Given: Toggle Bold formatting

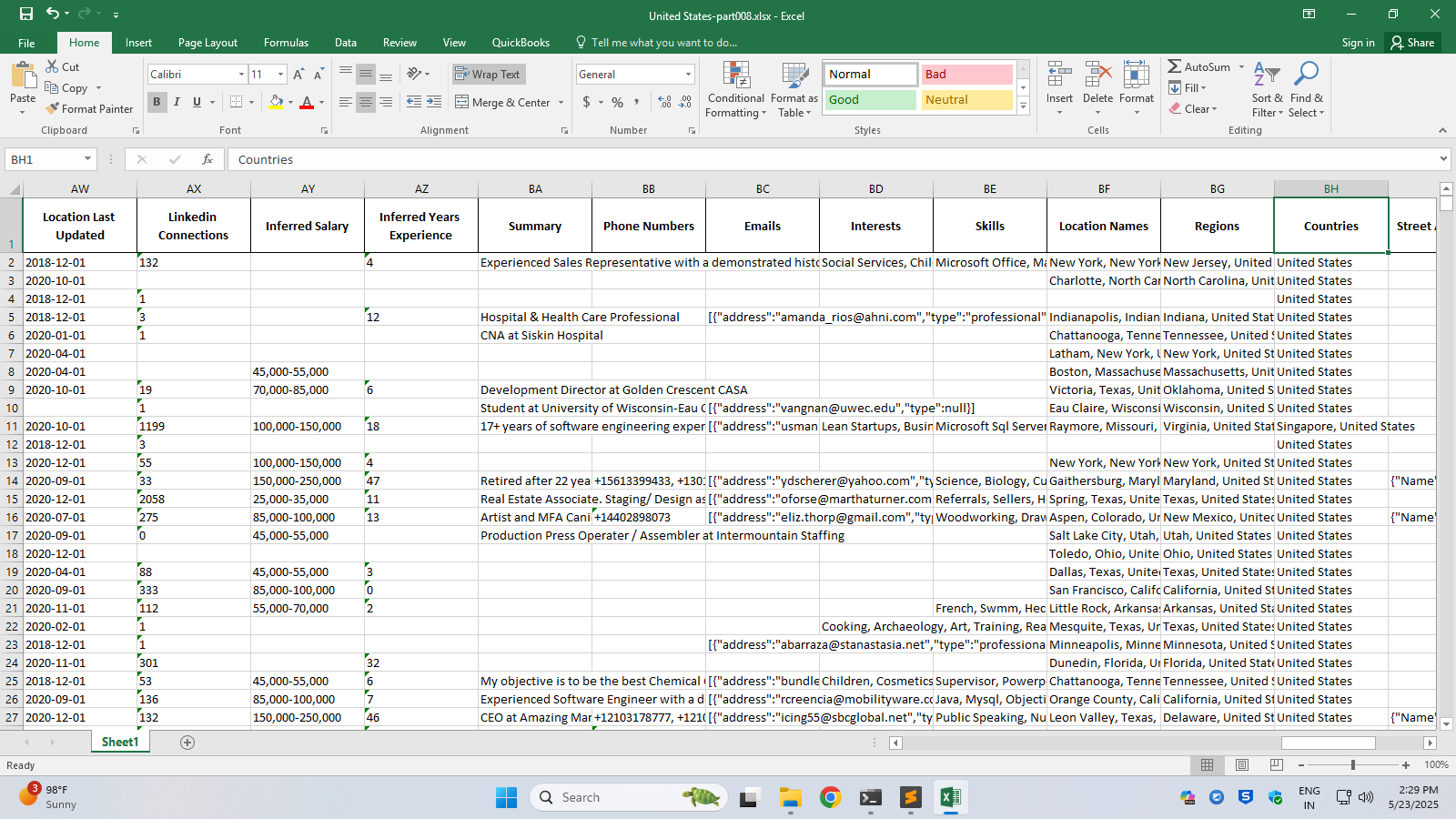Looking at the screenshot, I should pyautogui.click(x=157, y=102).
